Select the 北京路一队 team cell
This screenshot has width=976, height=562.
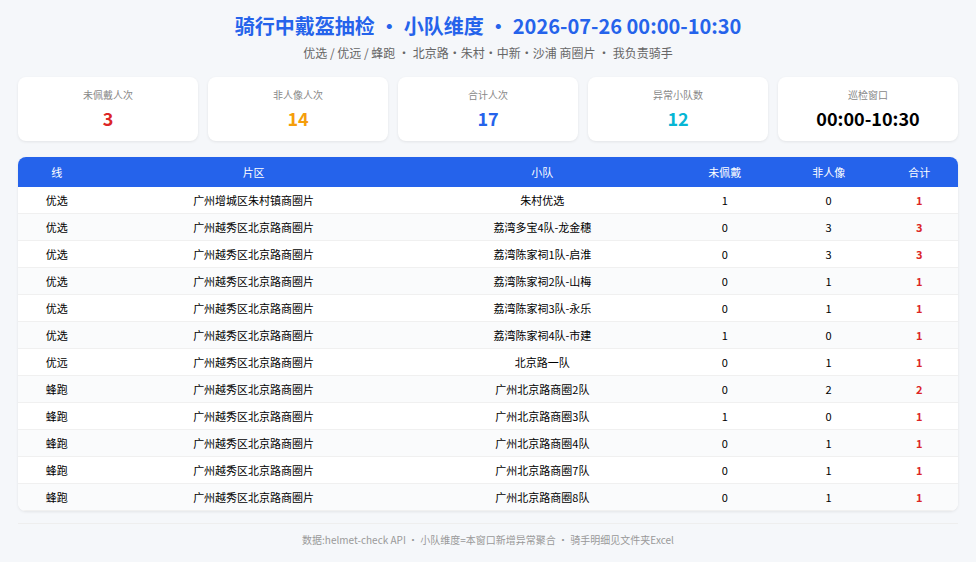point(542,363)
